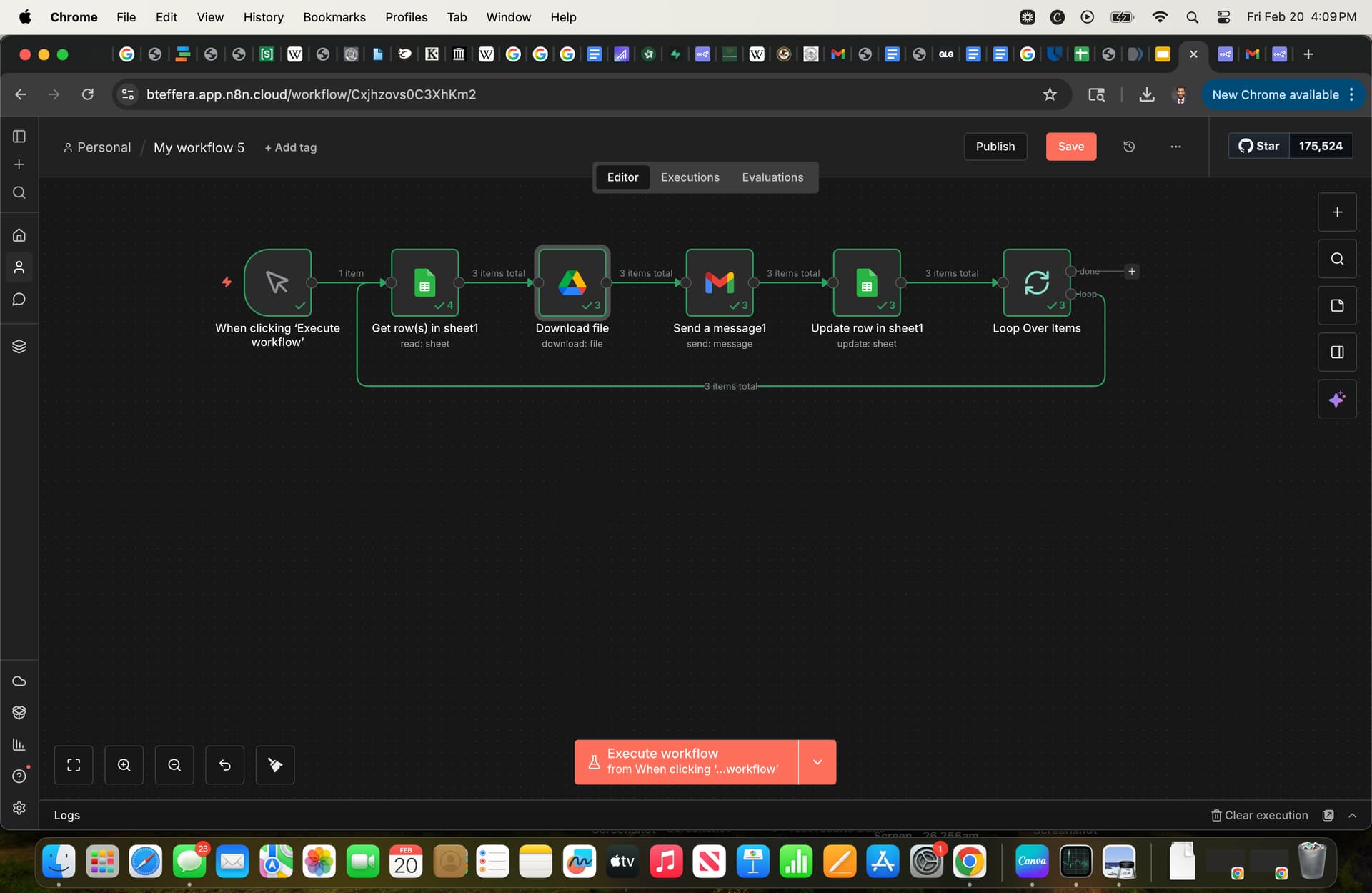1372x893 pixels.
Task: Click the zoom in canvas button
Action: pos(124,765)
